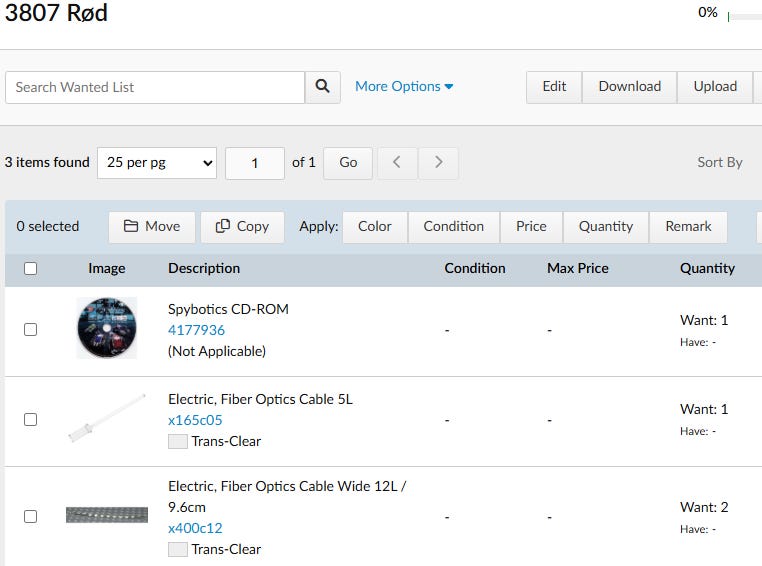This screenshot has height=566, width=762.
Task: Check the Spybotics CD-ROM row checkbox
Action: point(30,329)
